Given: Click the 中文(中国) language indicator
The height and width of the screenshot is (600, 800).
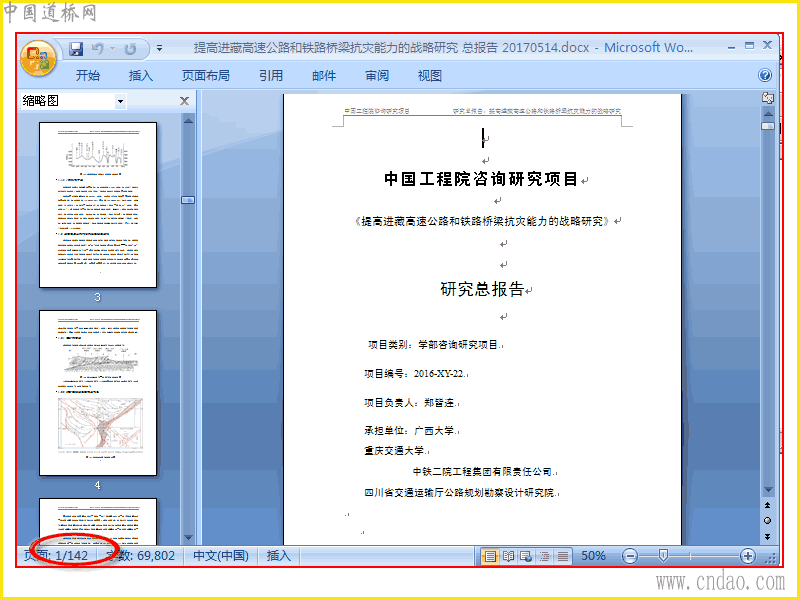Looking at the screenshot, I should pos(221,556).
